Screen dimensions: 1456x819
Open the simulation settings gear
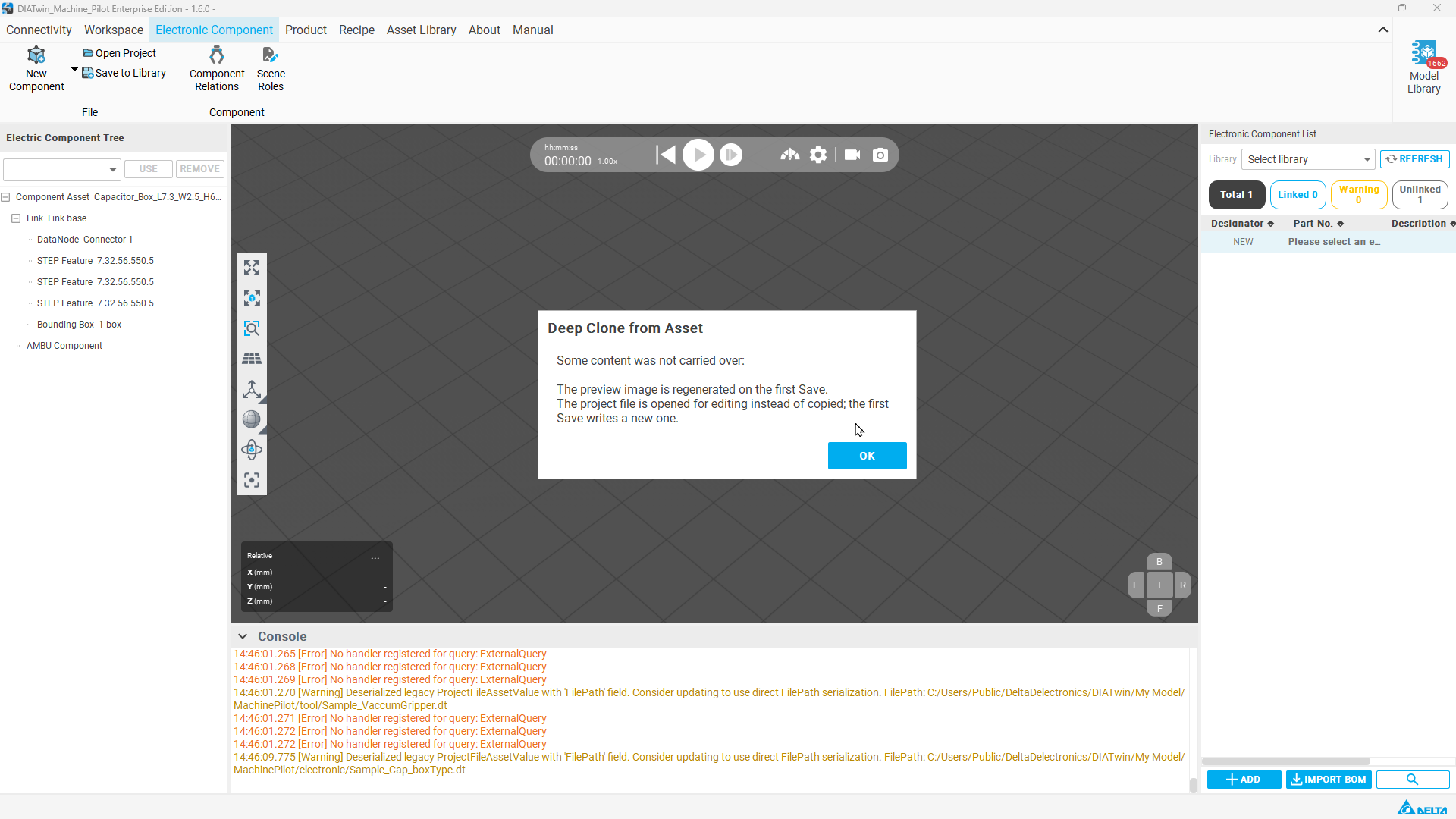[x=818, y=155]
